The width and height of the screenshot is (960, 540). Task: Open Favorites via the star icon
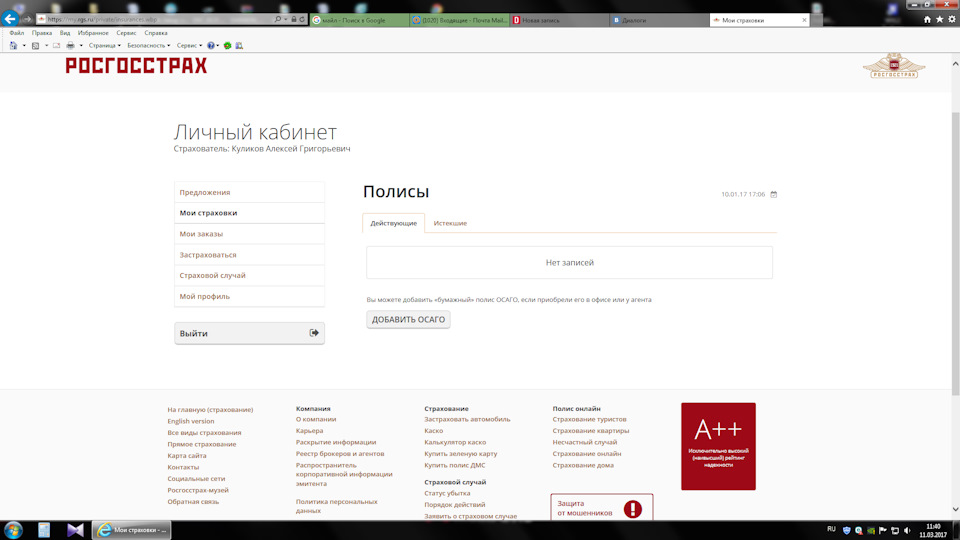tap(939, 20)
